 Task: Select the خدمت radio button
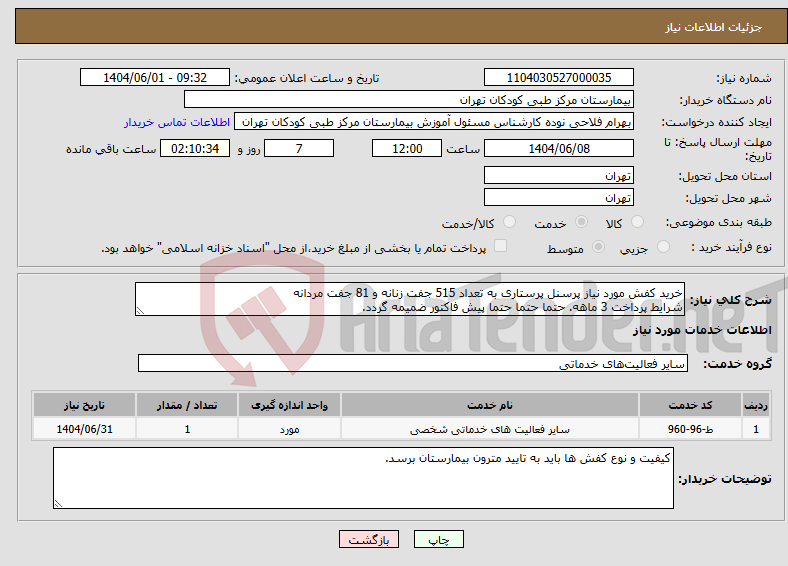[581, 222]
